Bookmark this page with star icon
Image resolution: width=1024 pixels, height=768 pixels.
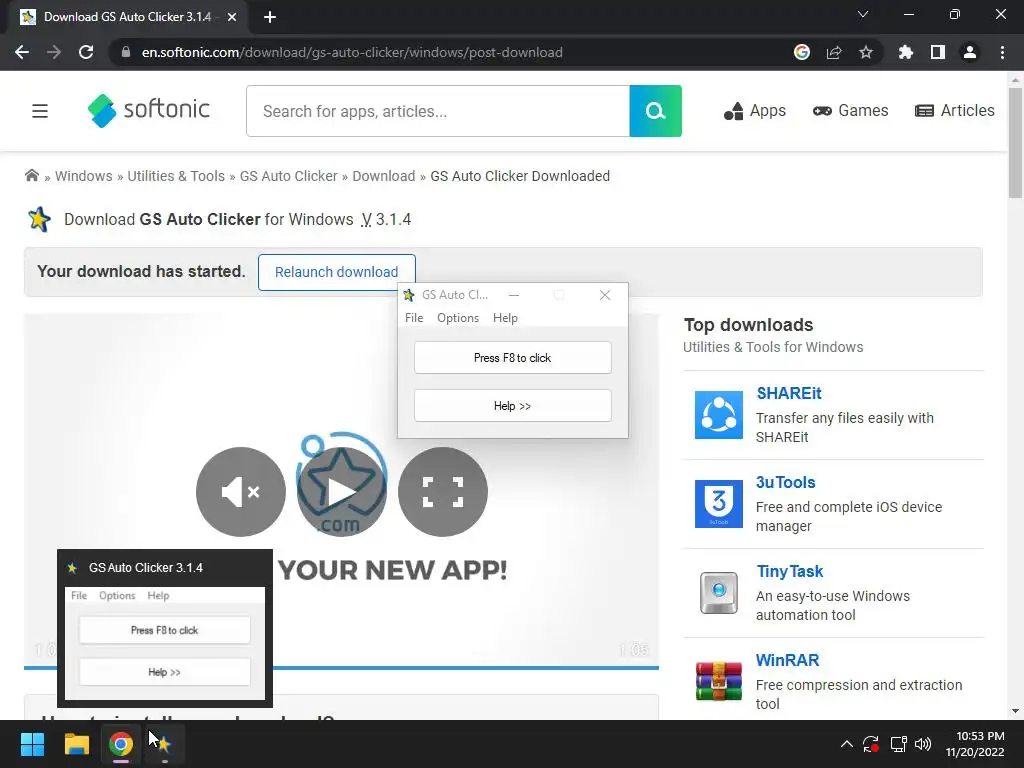coord(866,52)
